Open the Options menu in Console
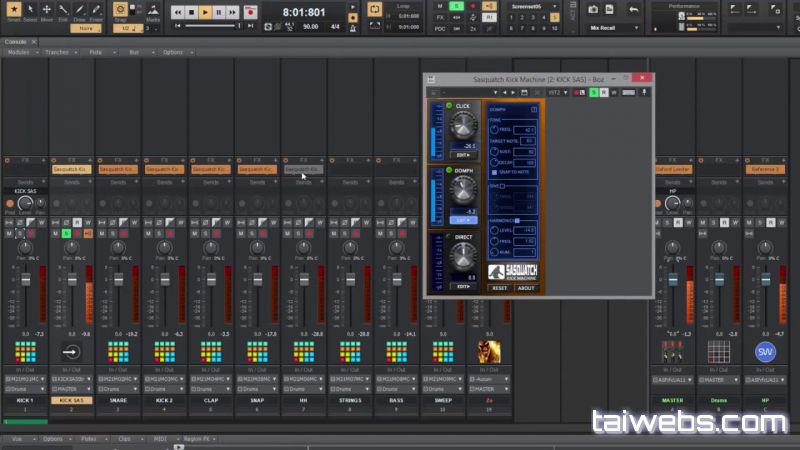 coord(172,51)
